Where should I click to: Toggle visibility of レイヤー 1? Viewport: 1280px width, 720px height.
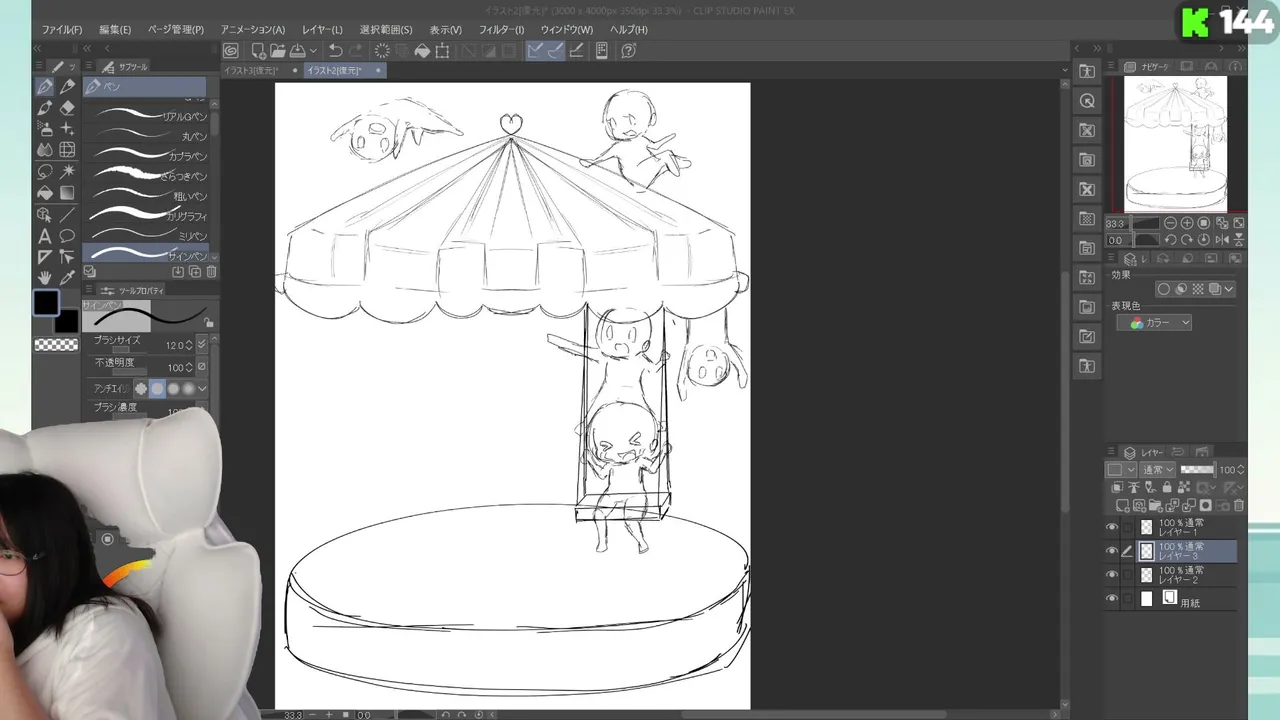click(x=1111, y=527)
